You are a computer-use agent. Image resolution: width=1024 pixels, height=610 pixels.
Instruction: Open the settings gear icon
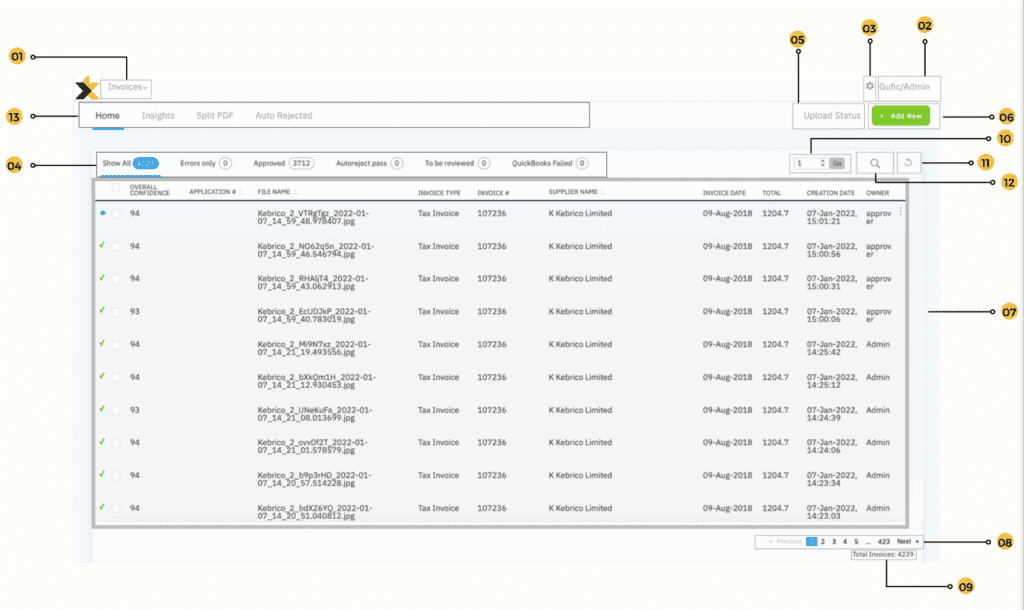[x=869, y=87]
